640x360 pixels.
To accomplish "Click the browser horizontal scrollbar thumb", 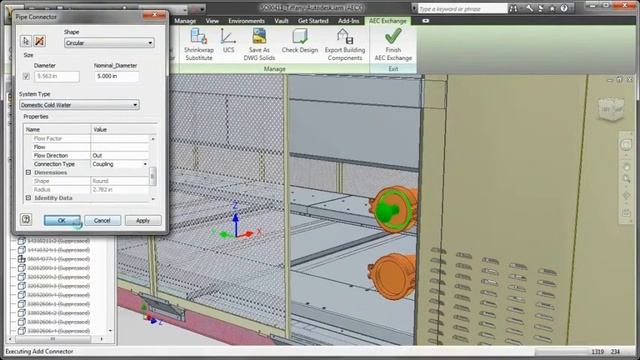I will click(x=53, y=339).
